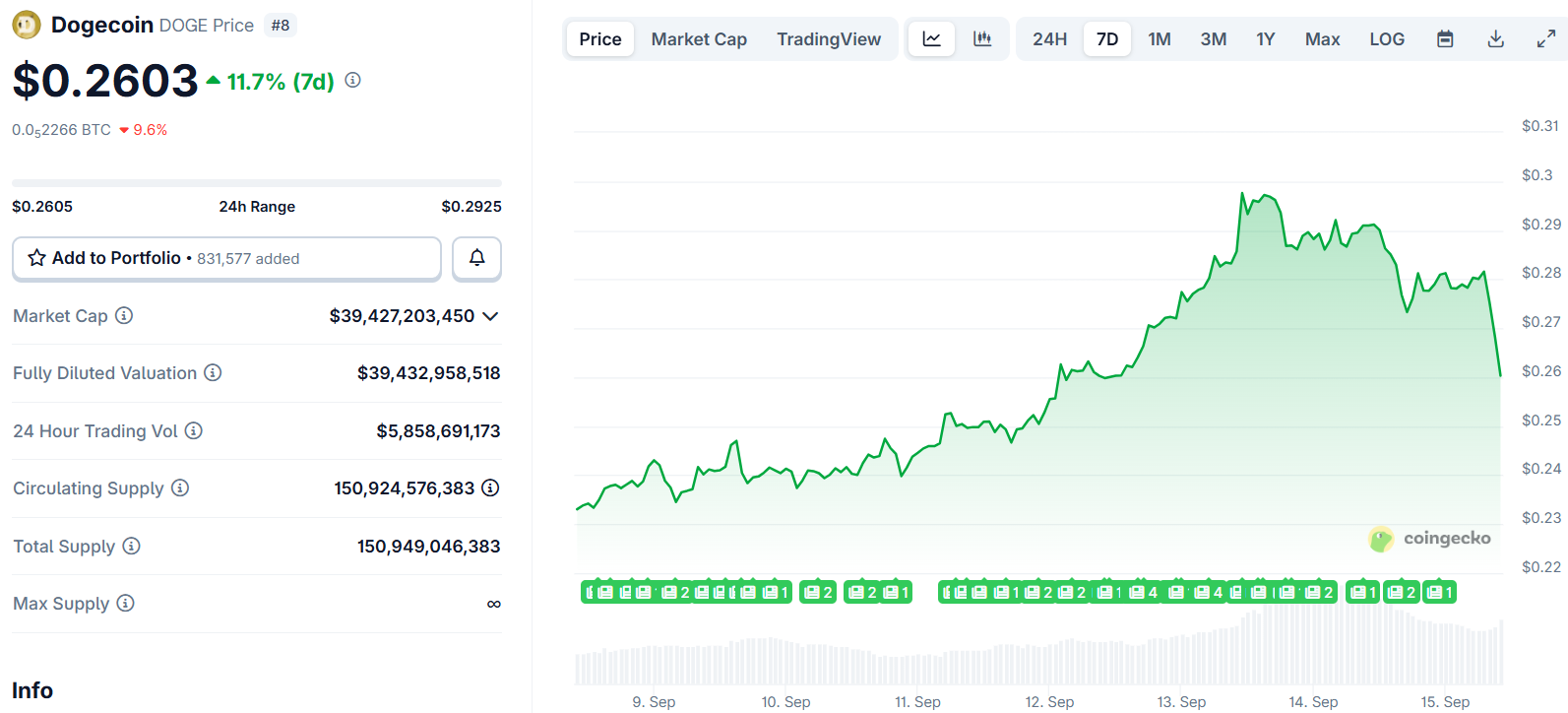Download the chart data
Screen dimensions: 1568x713
[x=1495, y=39]
